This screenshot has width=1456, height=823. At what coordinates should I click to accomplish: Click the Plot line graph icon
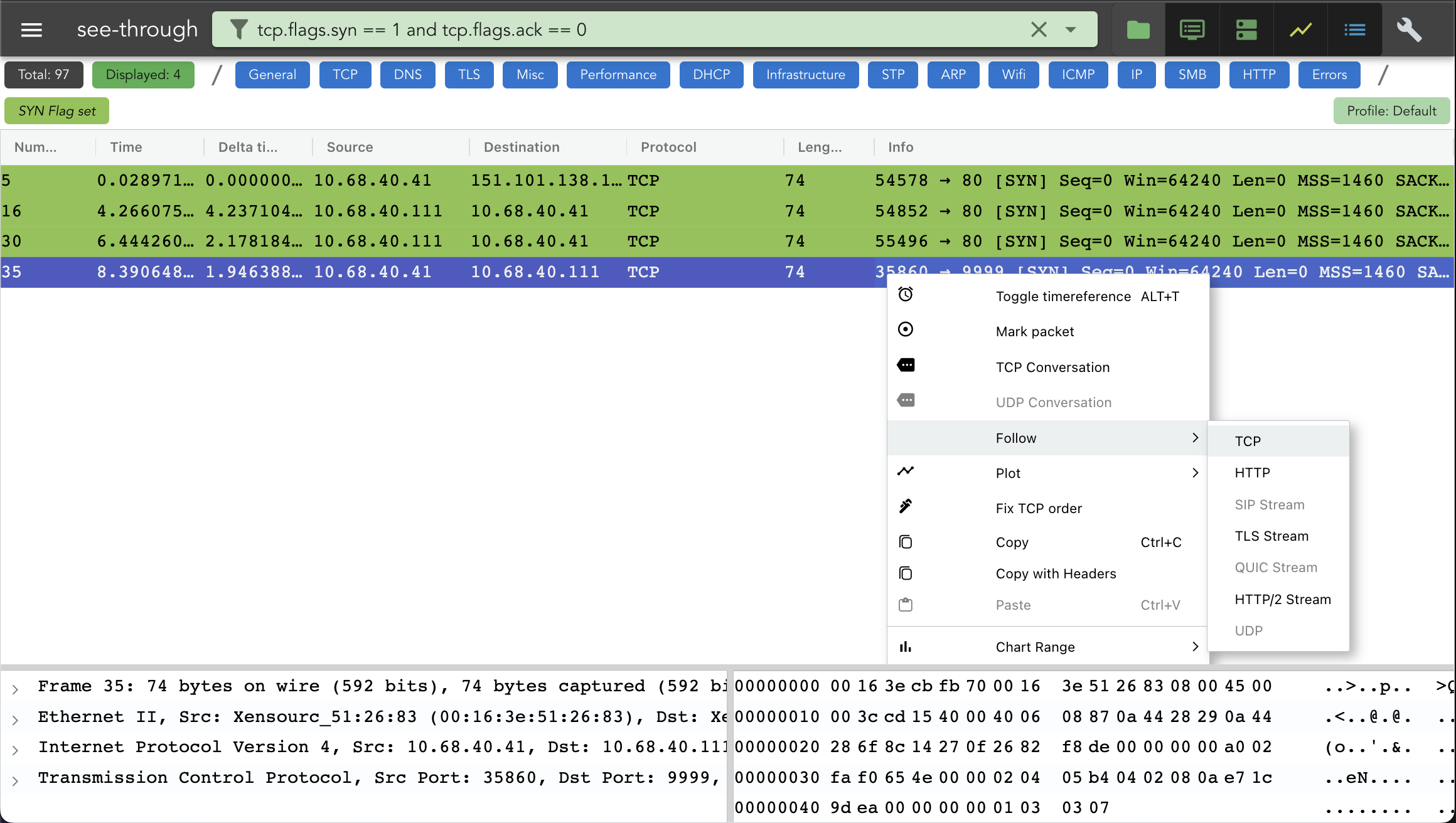click(x=906, y=470)
